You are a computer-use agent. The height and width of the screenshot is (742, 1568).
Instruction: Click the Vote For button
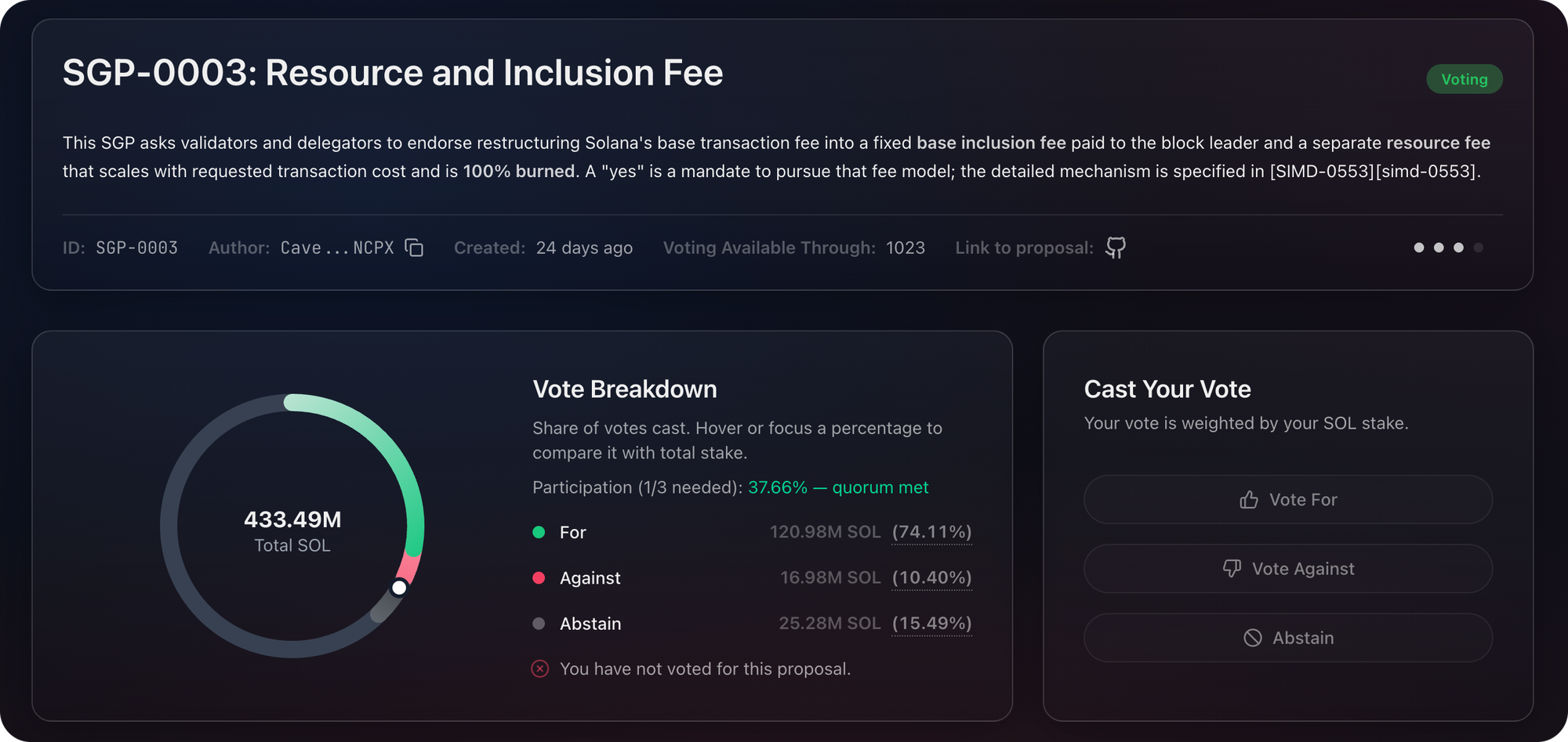coord(1288,500)
